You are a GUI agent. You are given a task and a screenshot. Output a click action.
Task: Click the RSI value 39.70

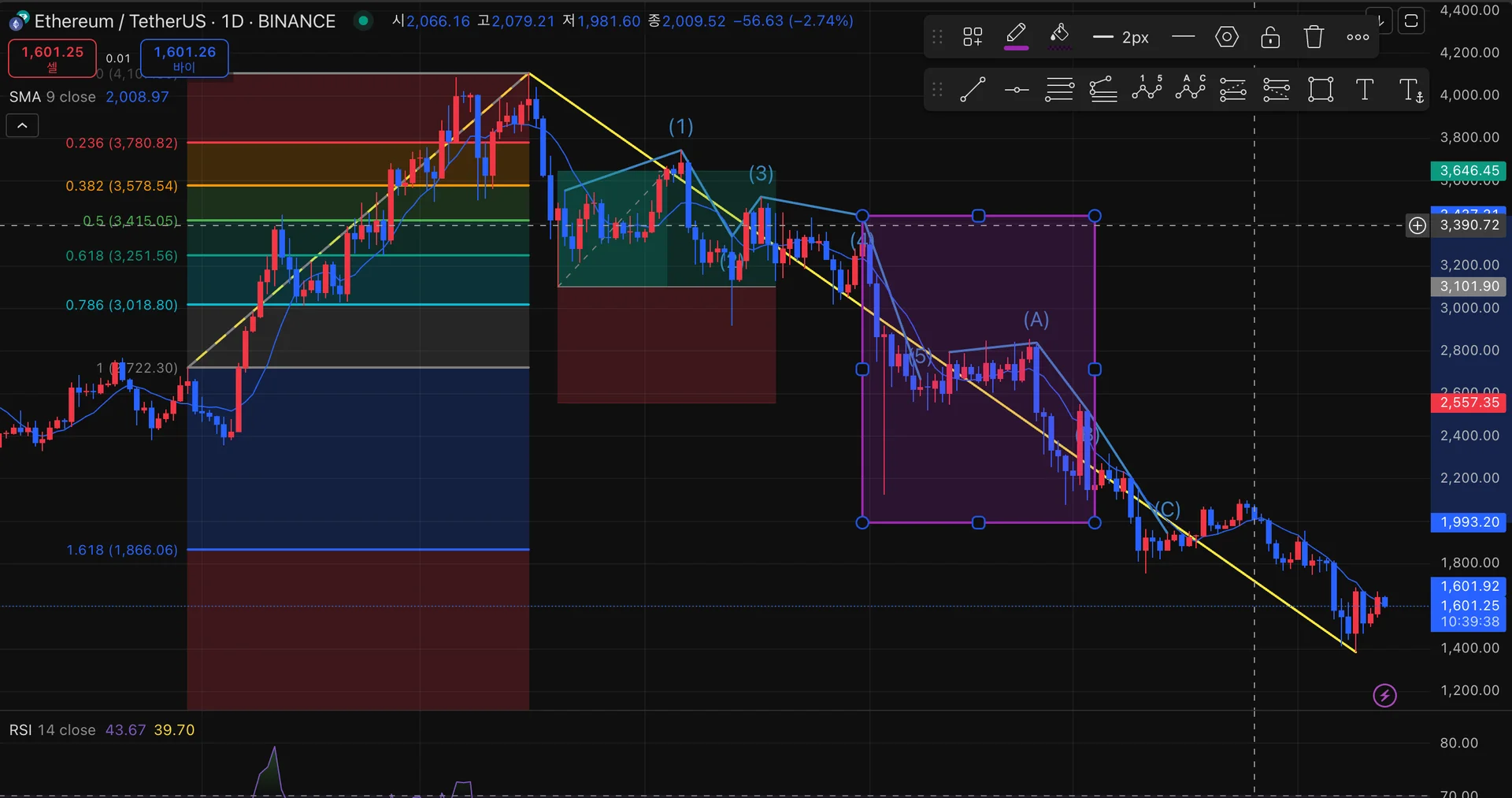(x=174, y=730)
